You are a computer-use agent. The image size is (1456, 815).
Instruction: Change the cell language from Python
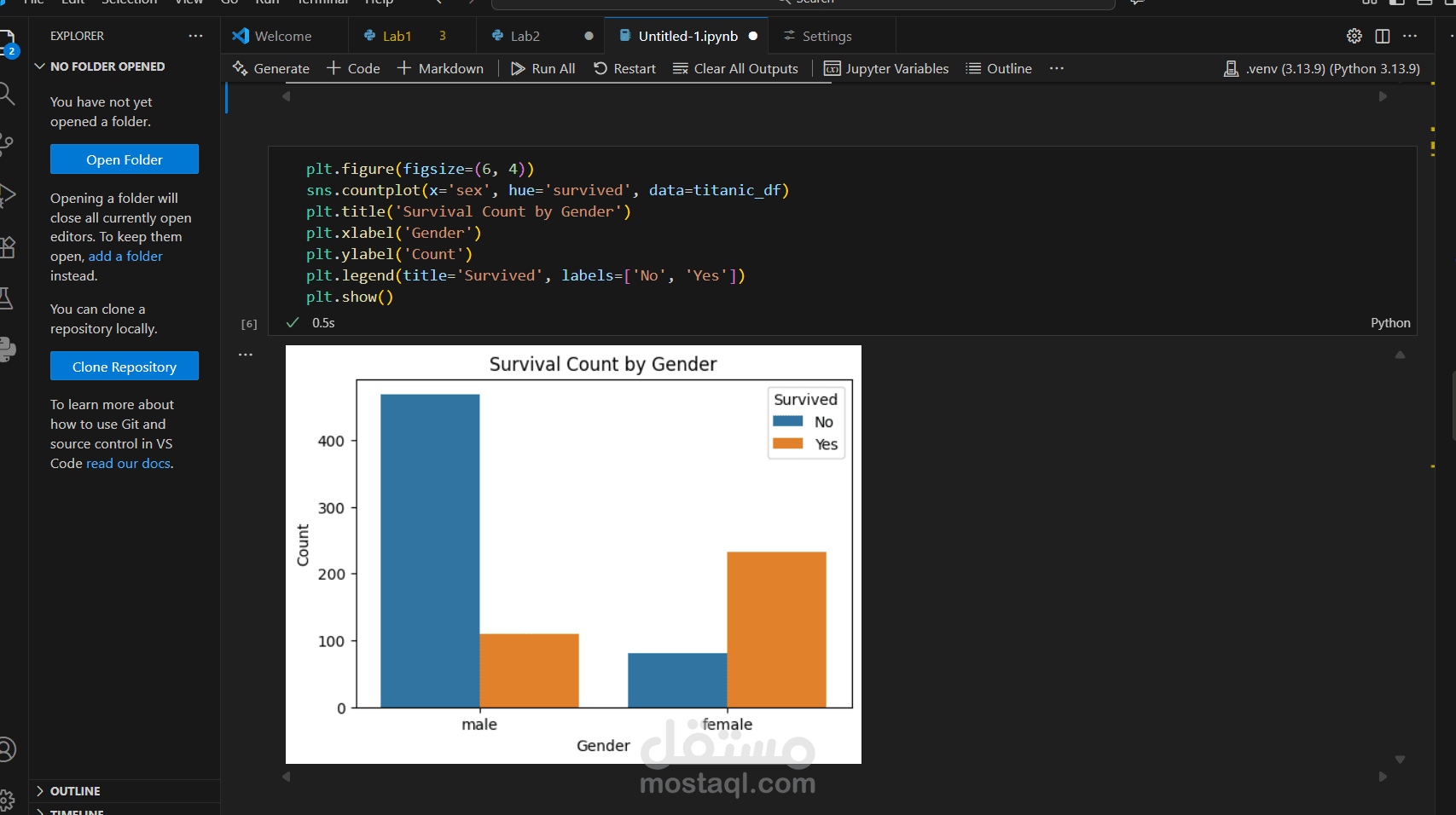click(x=1390, y=322)
